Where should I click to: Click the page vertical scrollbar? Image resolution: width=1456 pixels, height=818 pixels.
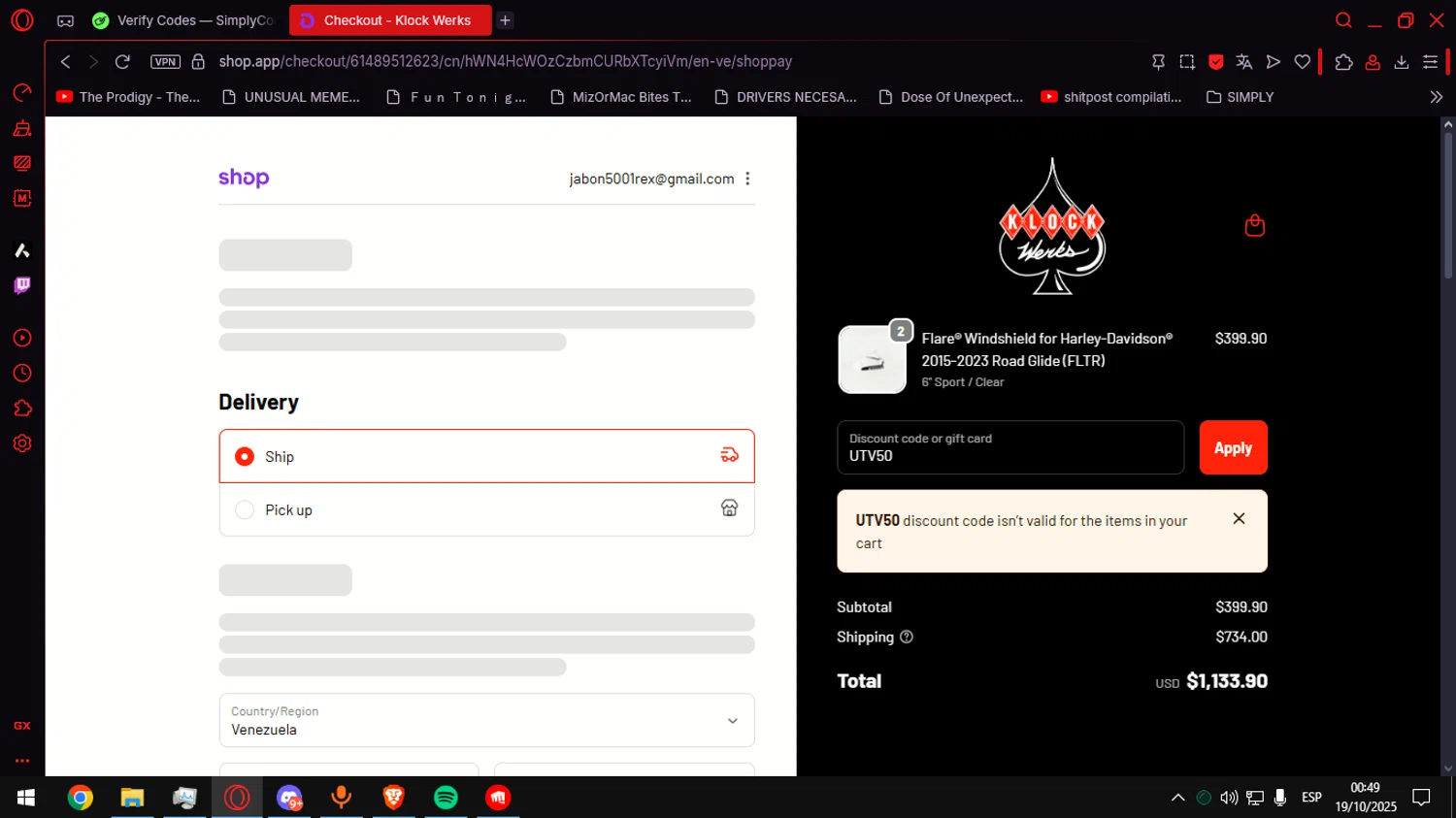click(1447, 204)
